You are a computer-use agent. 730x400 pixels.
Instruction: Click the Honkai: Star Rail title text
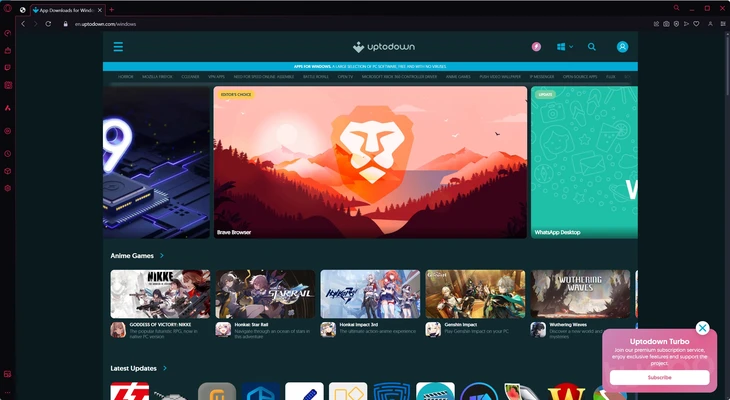tap(251, 325)
